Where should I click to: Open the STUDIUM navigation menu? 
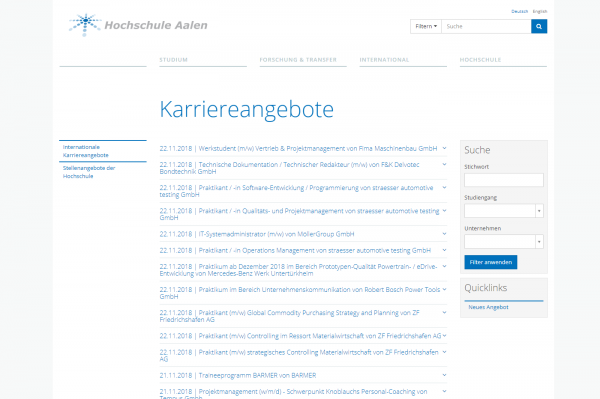(173, 60)
